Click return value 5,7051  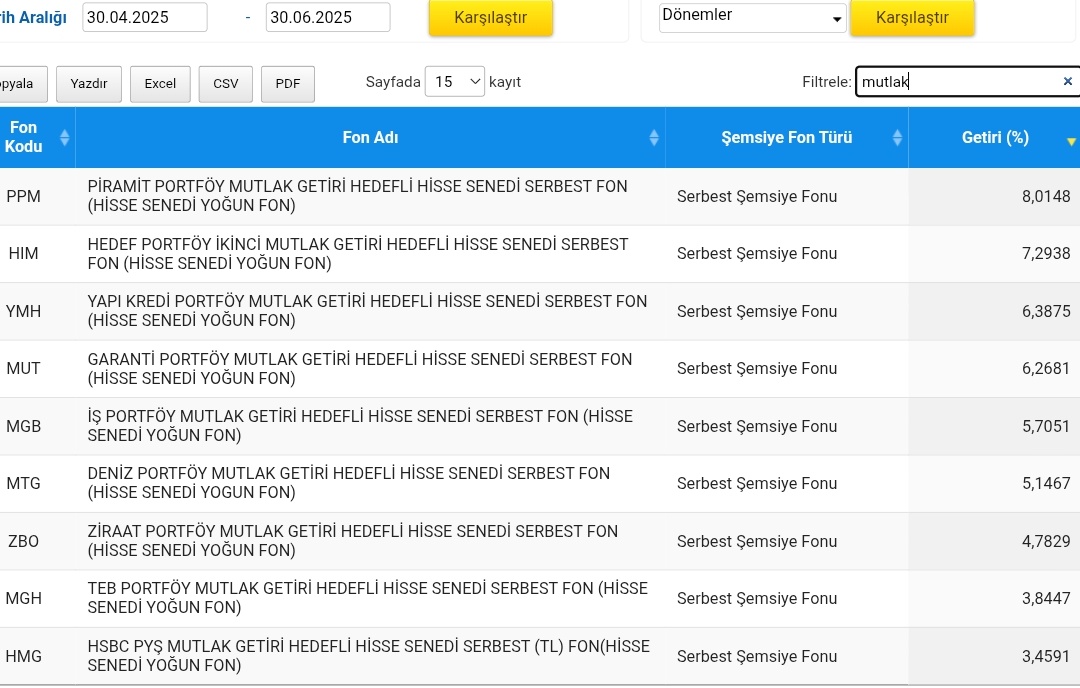pyautogui.click(x=1046, y=426)
